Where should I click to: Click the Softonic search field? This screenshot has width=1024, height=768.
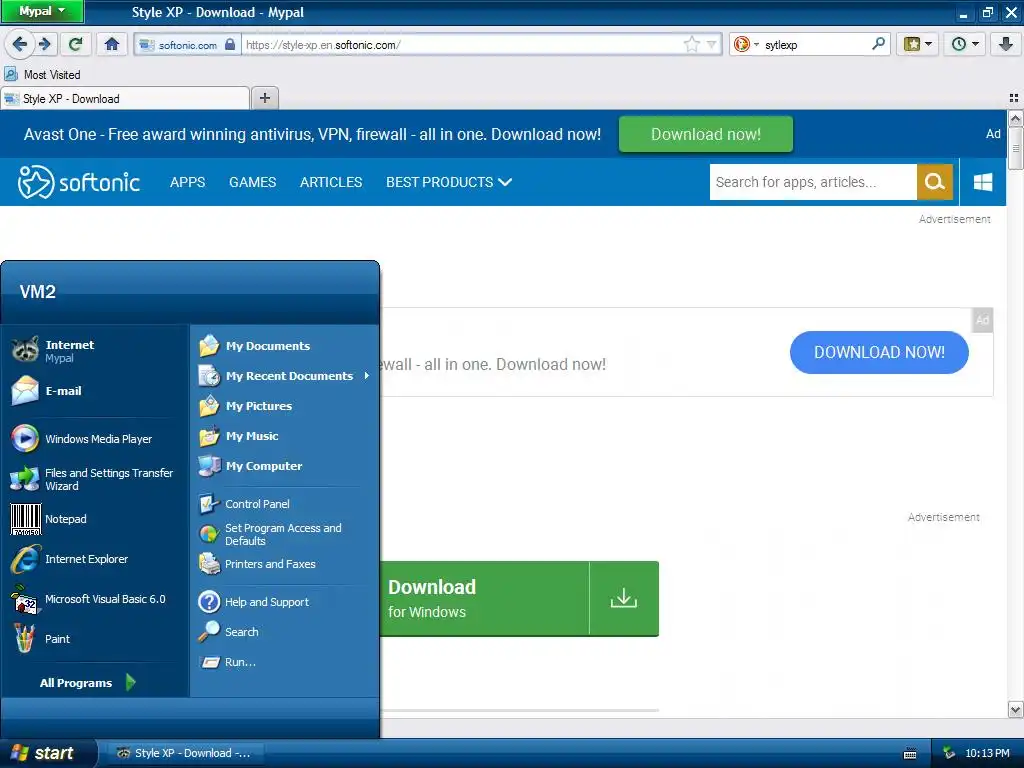(813, 182)
